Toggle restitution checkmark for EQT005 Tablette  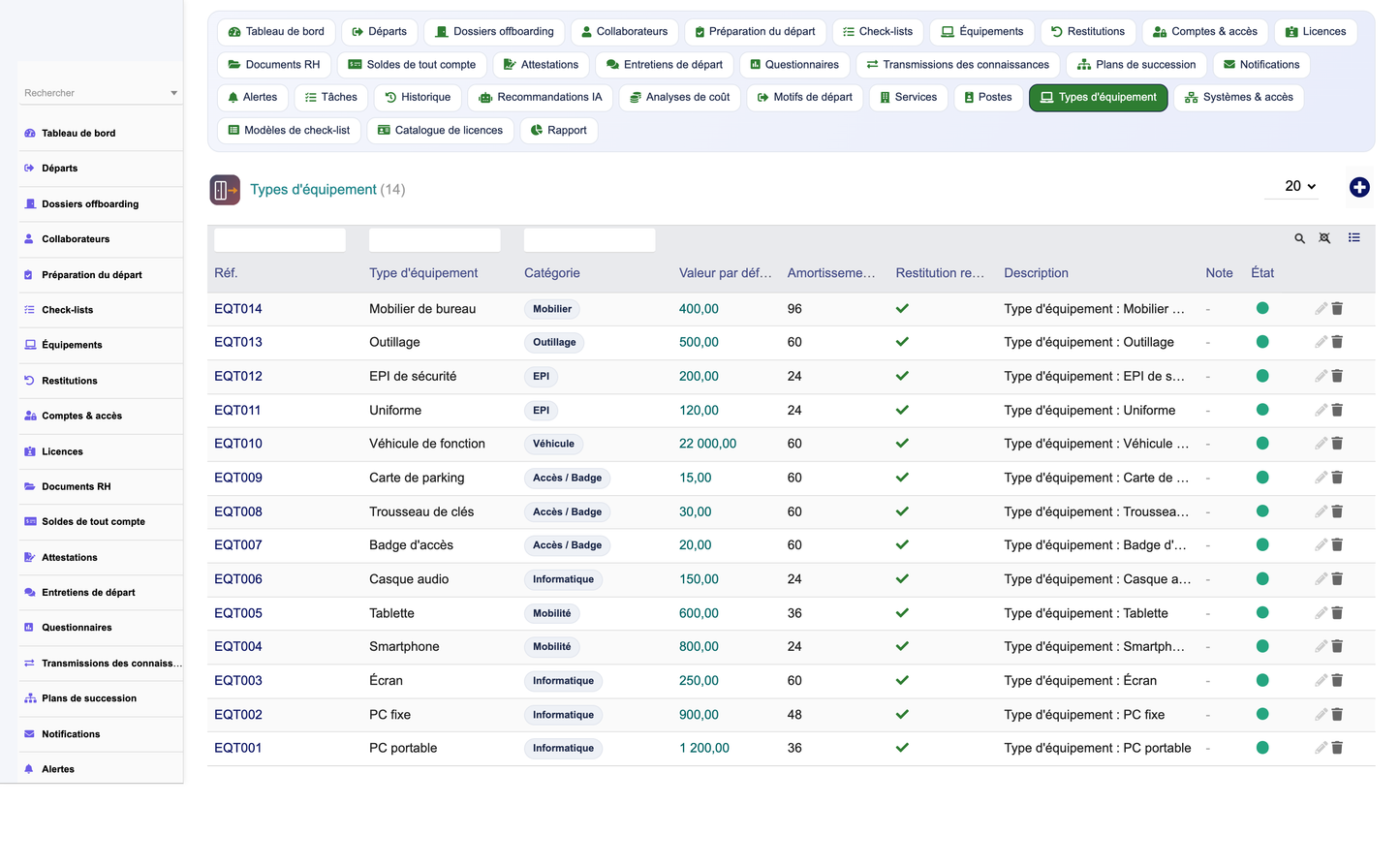point(902,612)
